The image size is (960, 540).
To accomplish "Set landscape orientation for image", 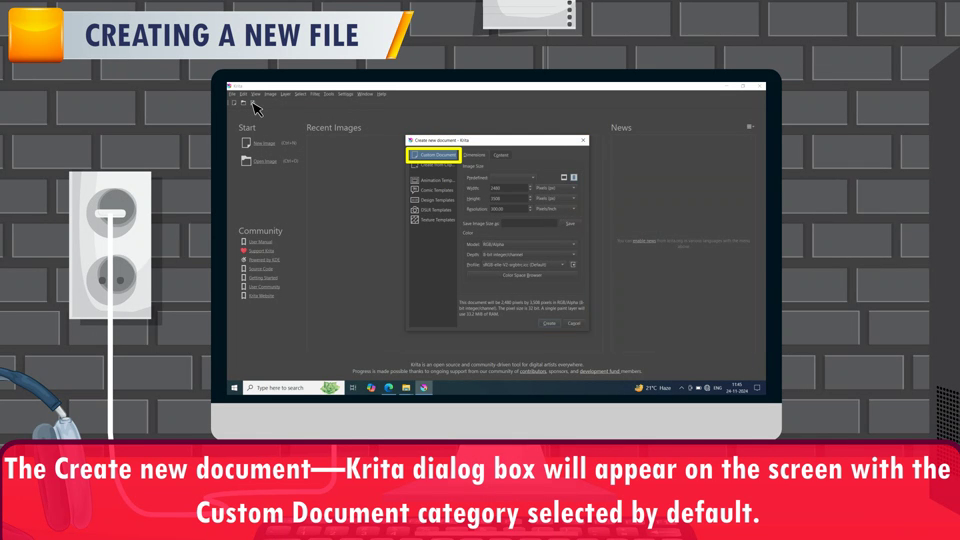I will pos(564,177).
